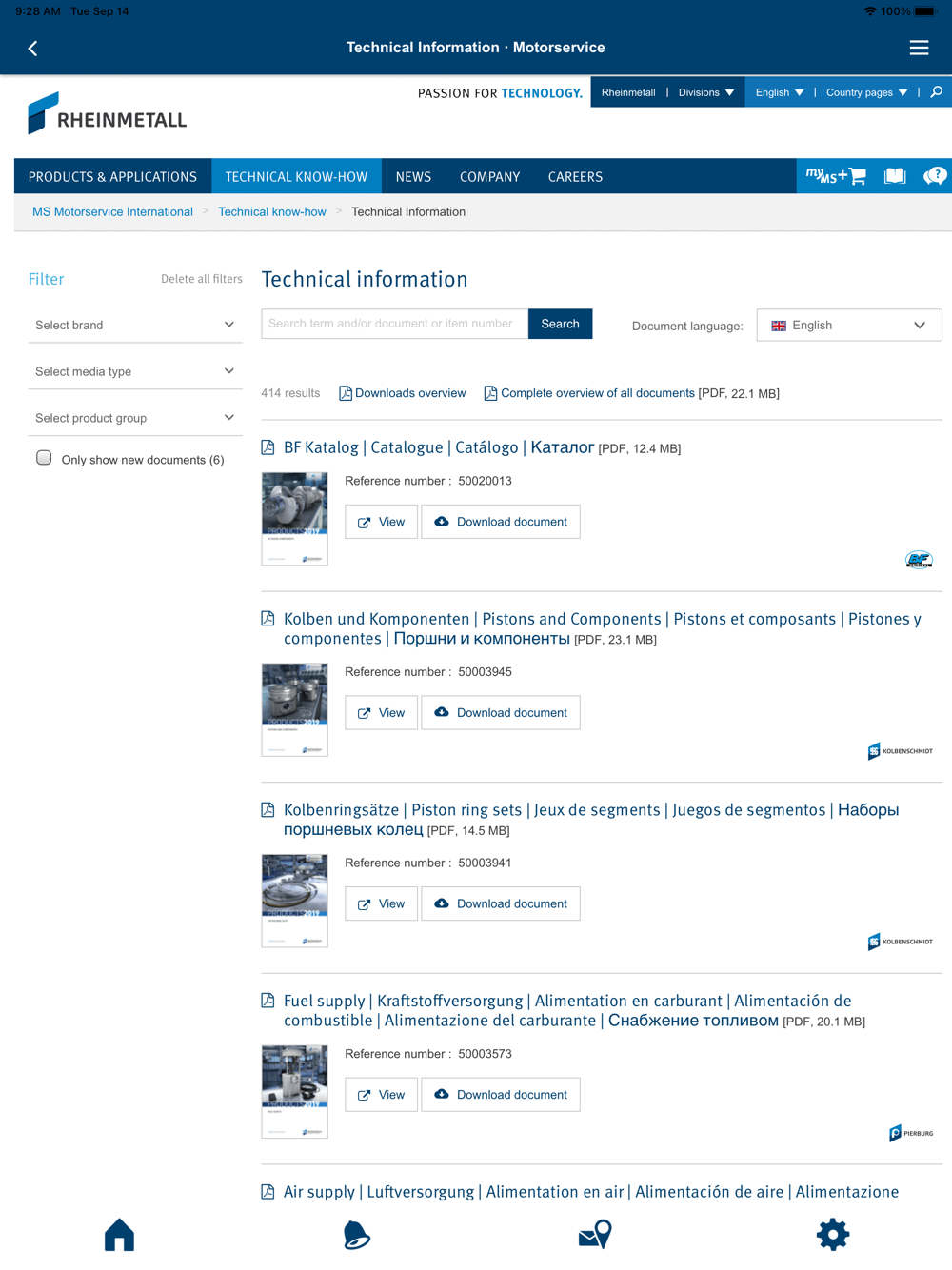View the Piston ring sets document

tap(381, 903)
